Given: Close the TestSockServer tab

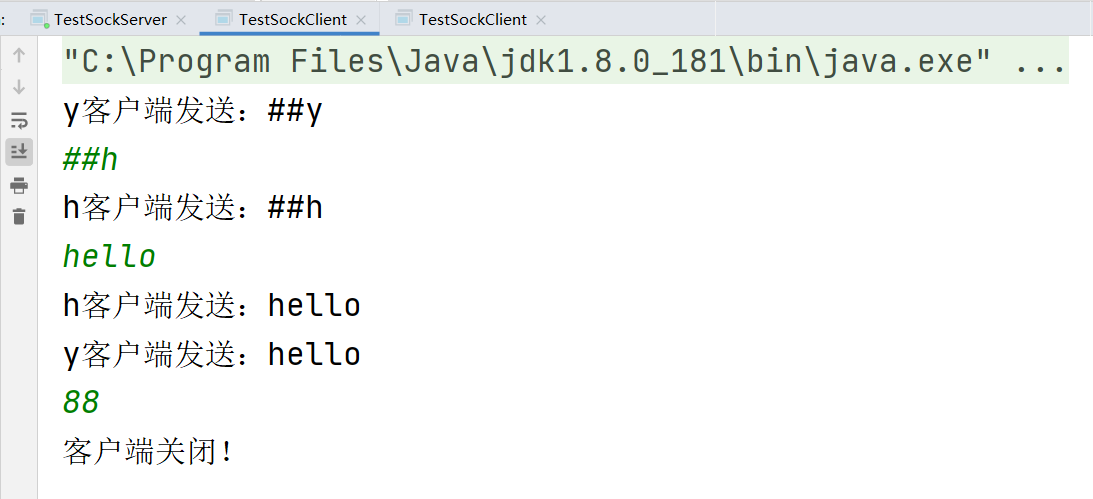Looking at the screenshot, I should click(x=181, y=20).
